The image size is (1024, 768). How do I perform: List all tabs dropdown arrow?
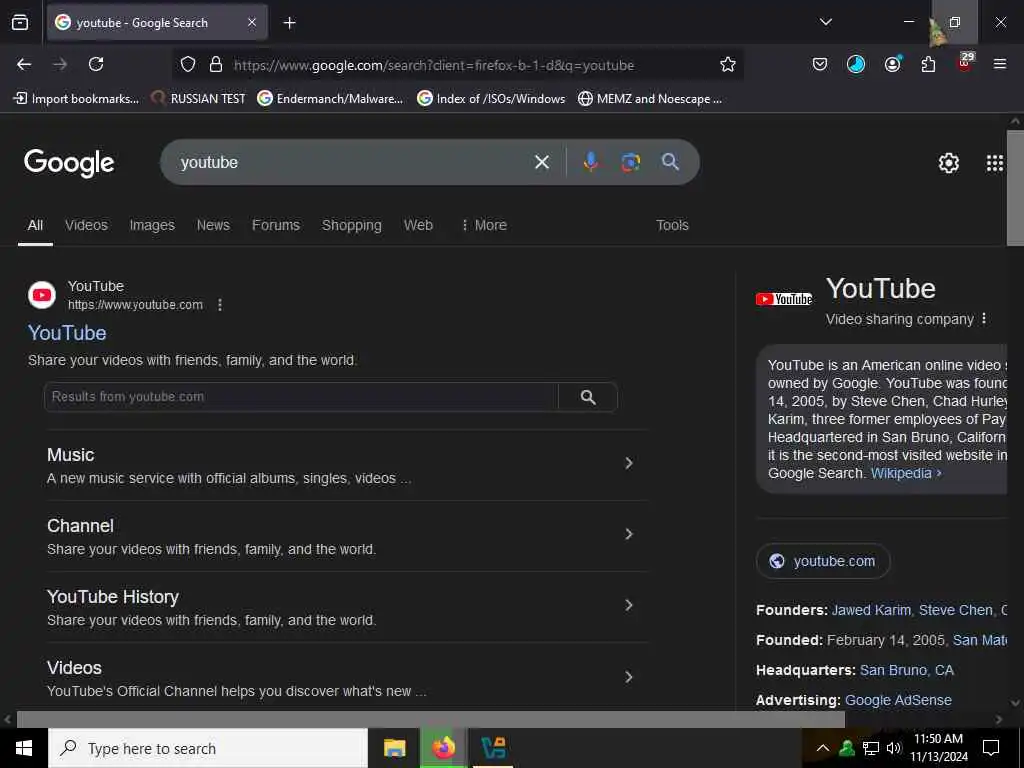coord(825,22)
